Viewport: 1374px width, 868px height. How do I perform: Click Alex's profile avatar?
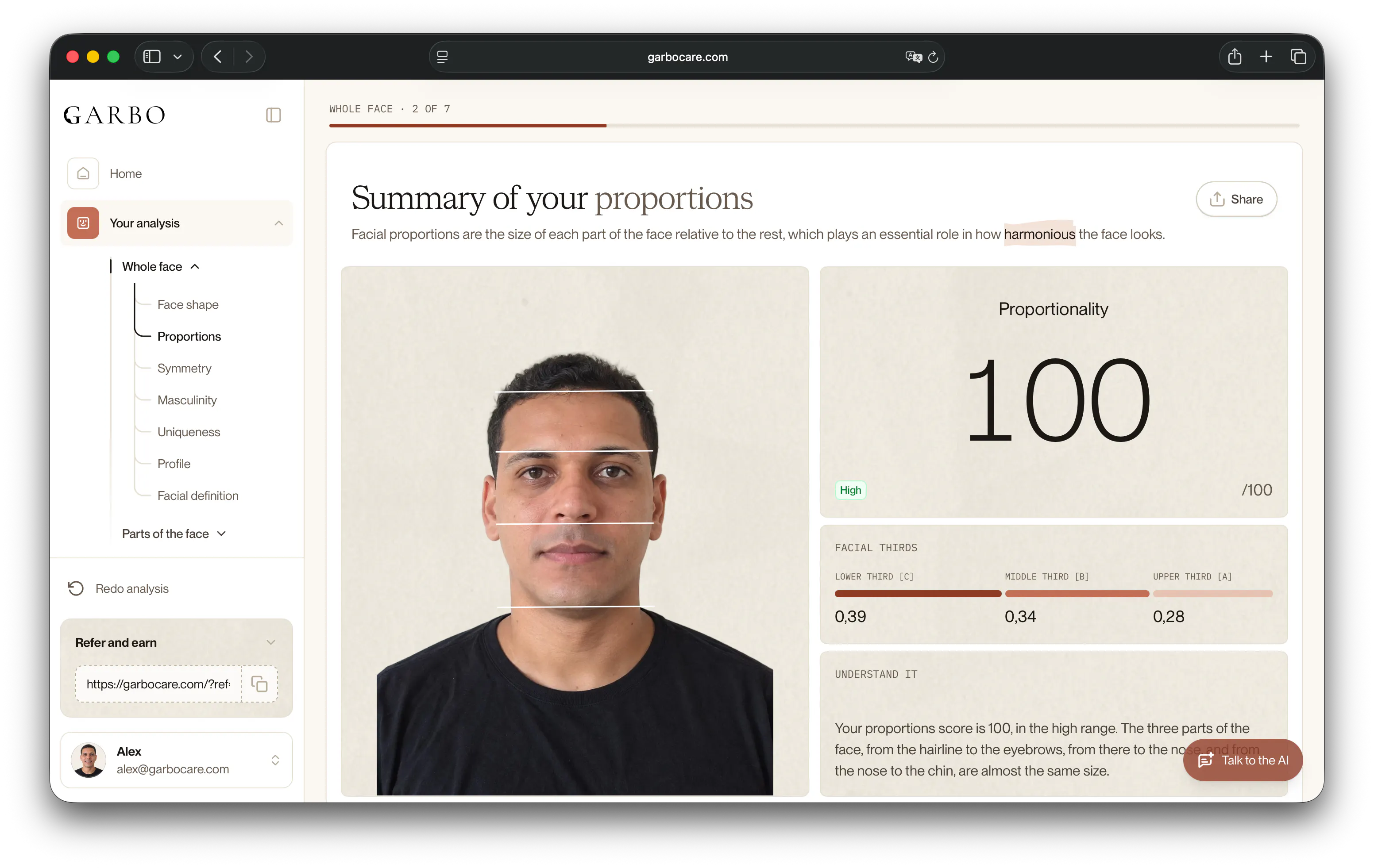pyautogui.click(x=89, y=759)
